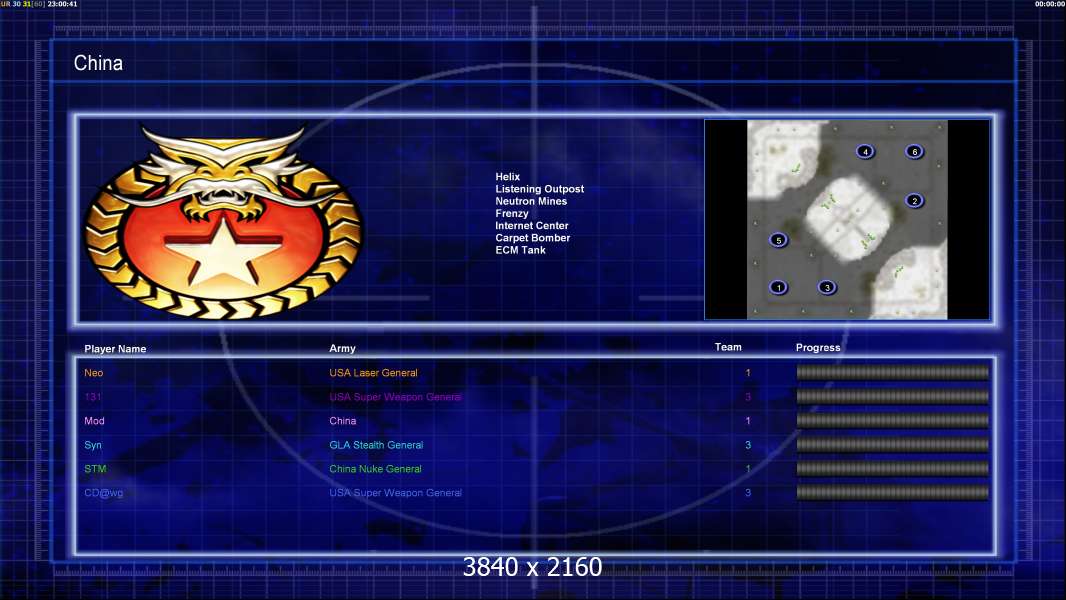Select the Listening Outpost entry
The height and width of the screenshot is (600, 1066).
[539, 189]
